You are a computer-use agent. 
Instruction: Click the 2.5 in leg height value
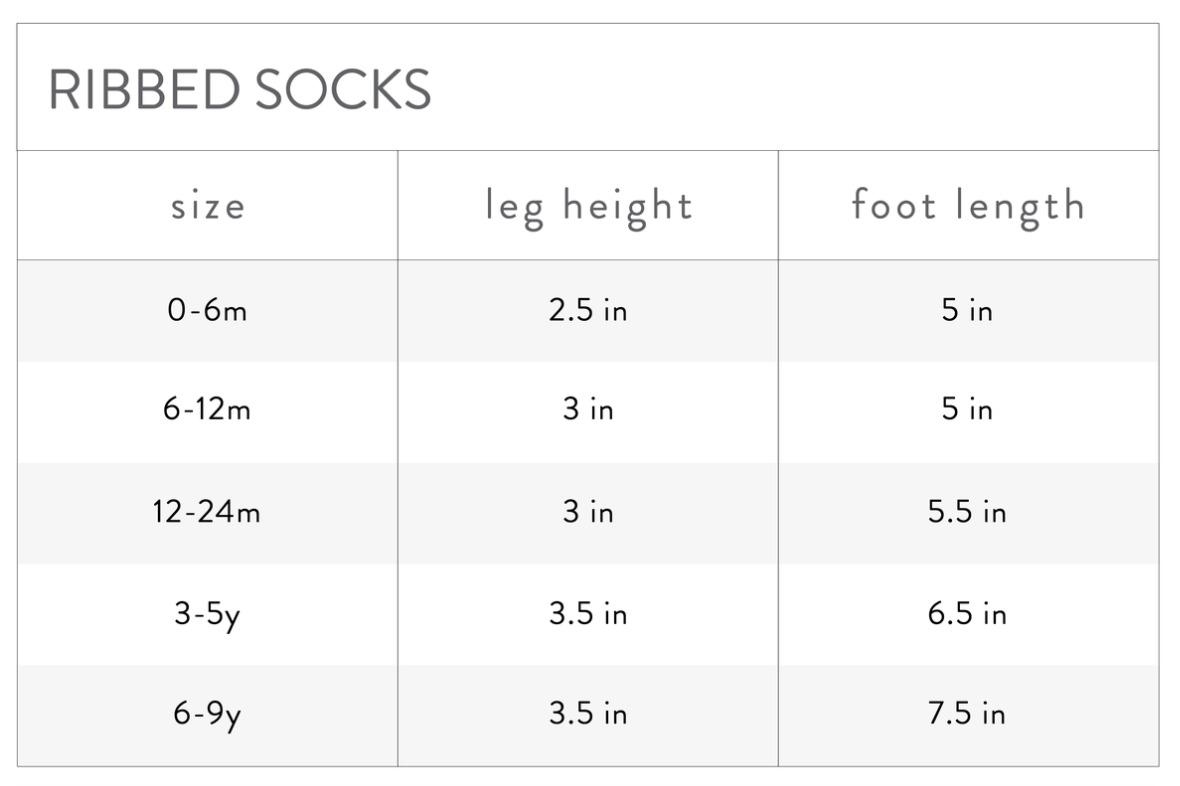(588, 310)
